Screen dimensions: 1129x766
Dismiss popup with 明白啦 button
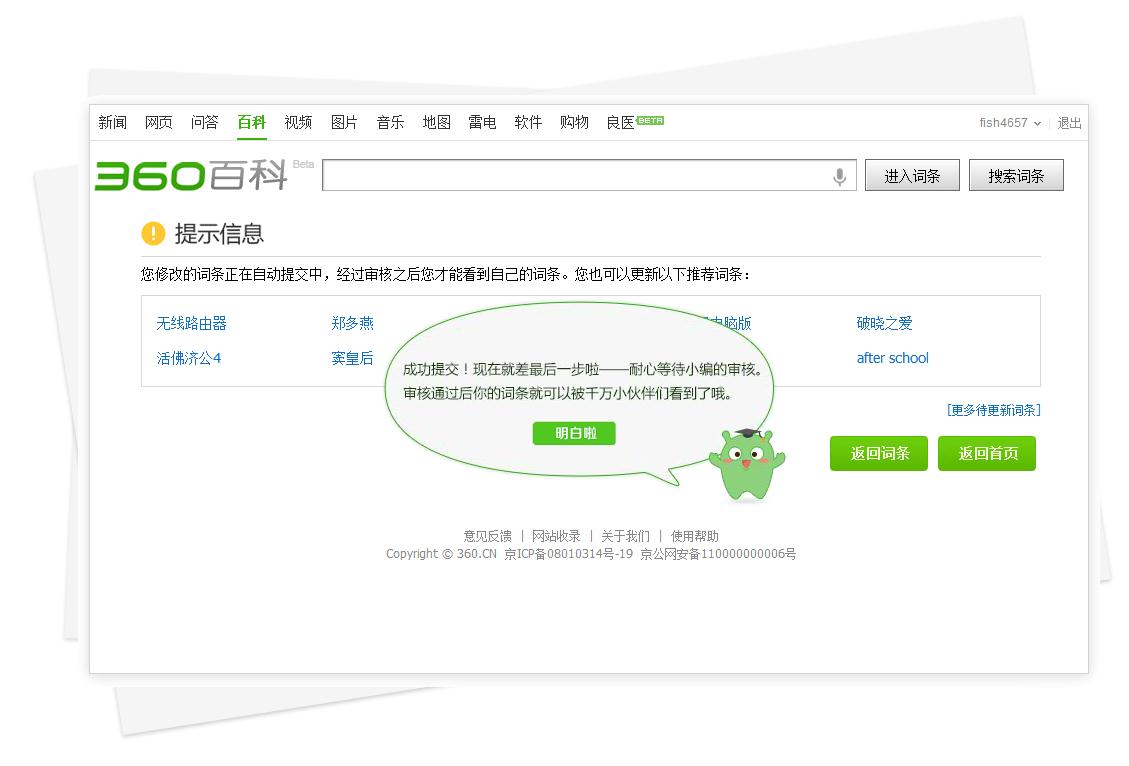tap(575, 433)
